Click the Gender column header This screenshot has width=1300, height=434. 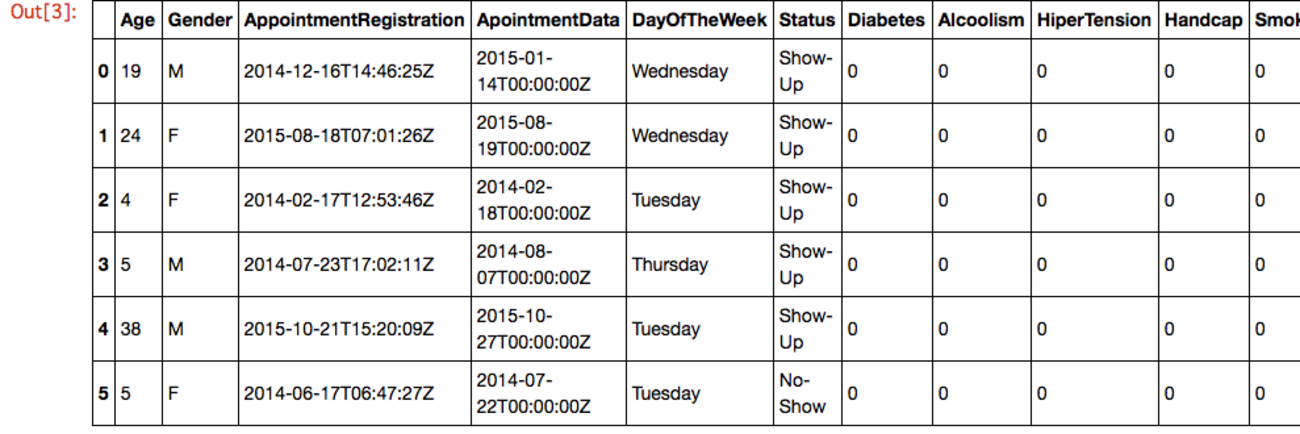point(200,20)
